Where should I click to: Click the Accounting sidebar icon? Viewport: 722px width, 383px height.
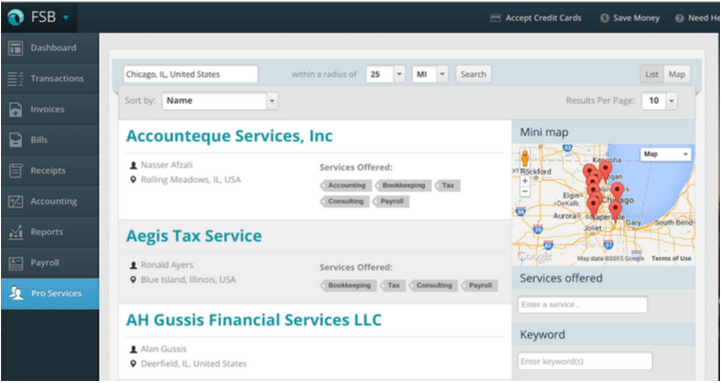point(16,202)
